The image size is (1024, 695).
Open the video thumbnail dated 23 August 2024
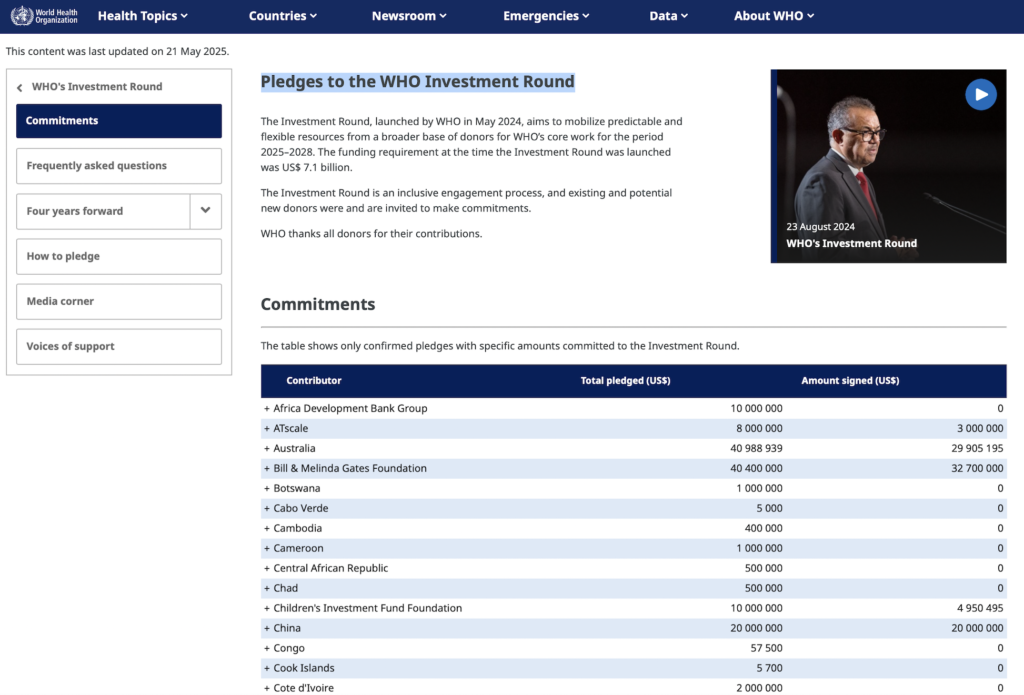(888, 167)
